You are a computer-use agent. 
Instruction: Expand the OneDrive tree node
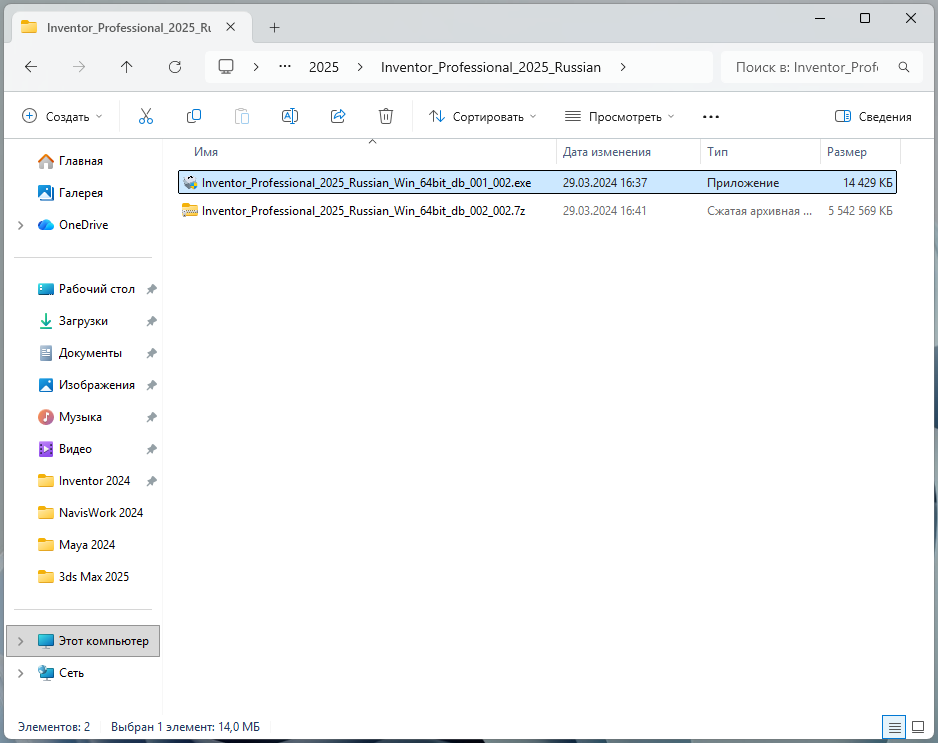coord(21,225)
